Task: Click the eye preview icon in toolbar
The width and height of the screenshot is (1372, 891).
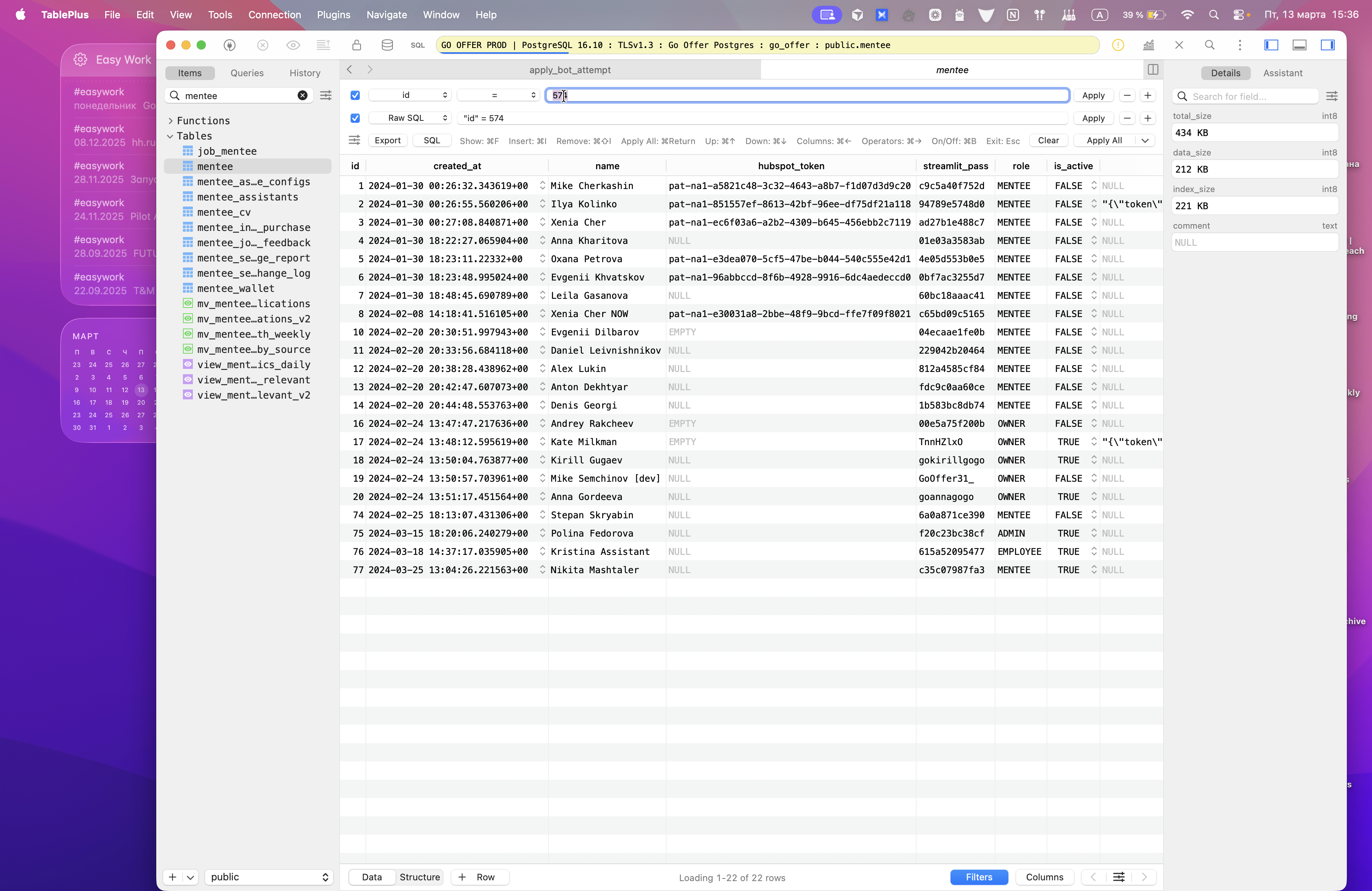Action: tap(293, 45)
